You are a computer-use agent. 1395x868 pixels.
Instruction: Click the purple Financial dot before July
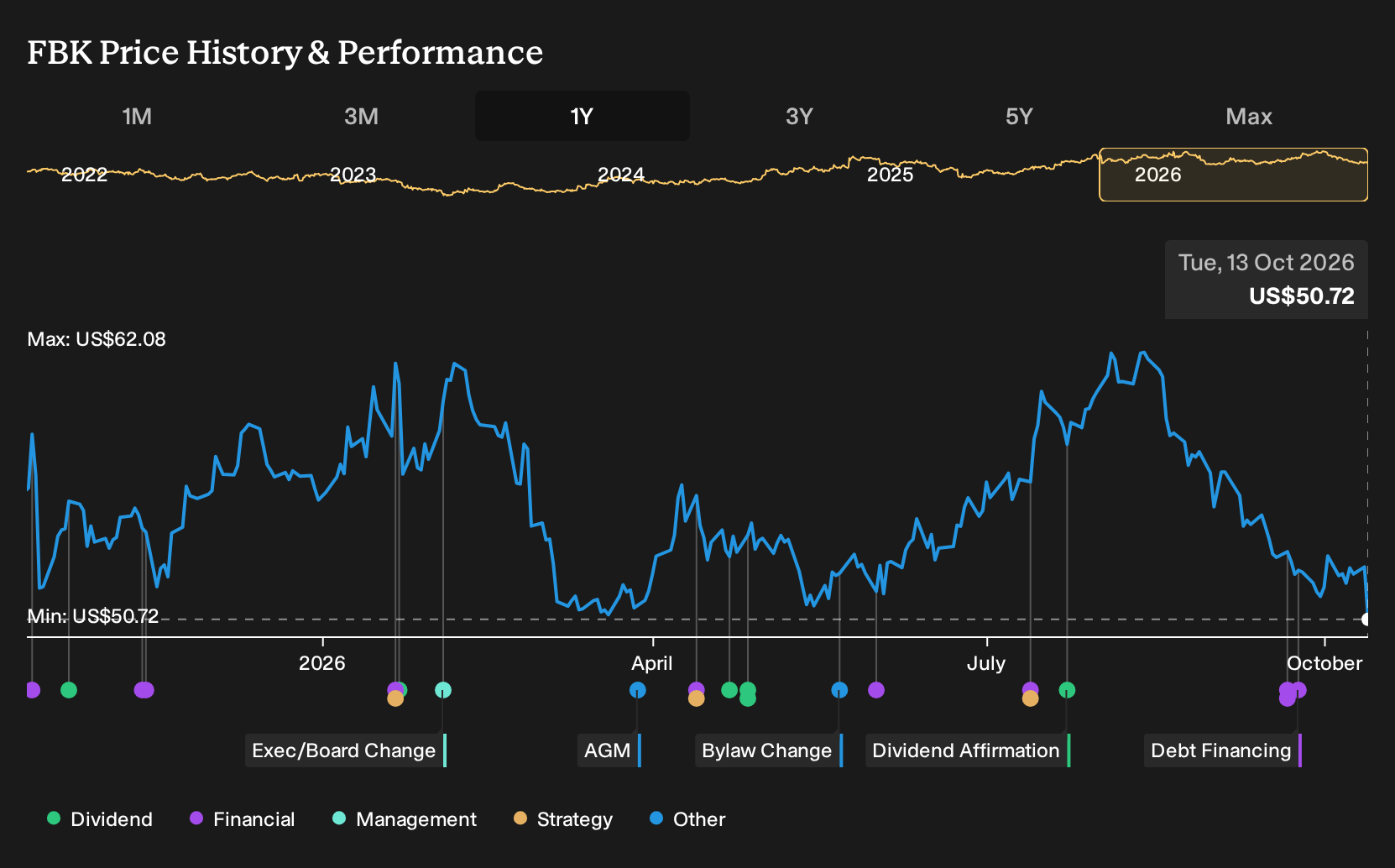(x=876, y=690)
